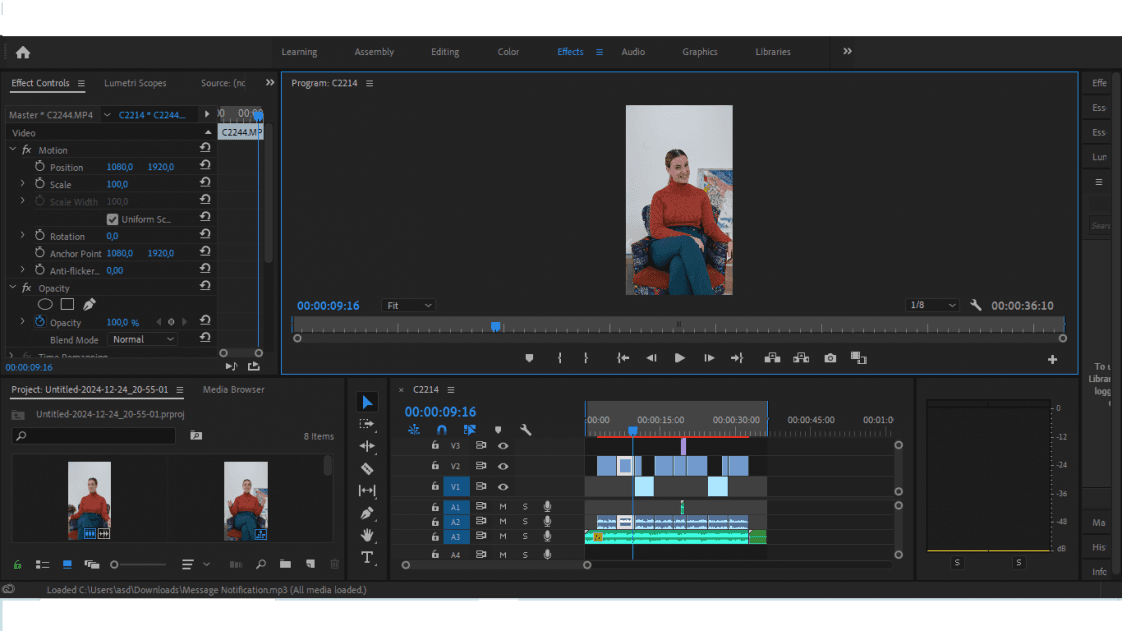Hide video track V3 with eye icon
Screen dimensions: 1122x631
[x=503, y=446]
